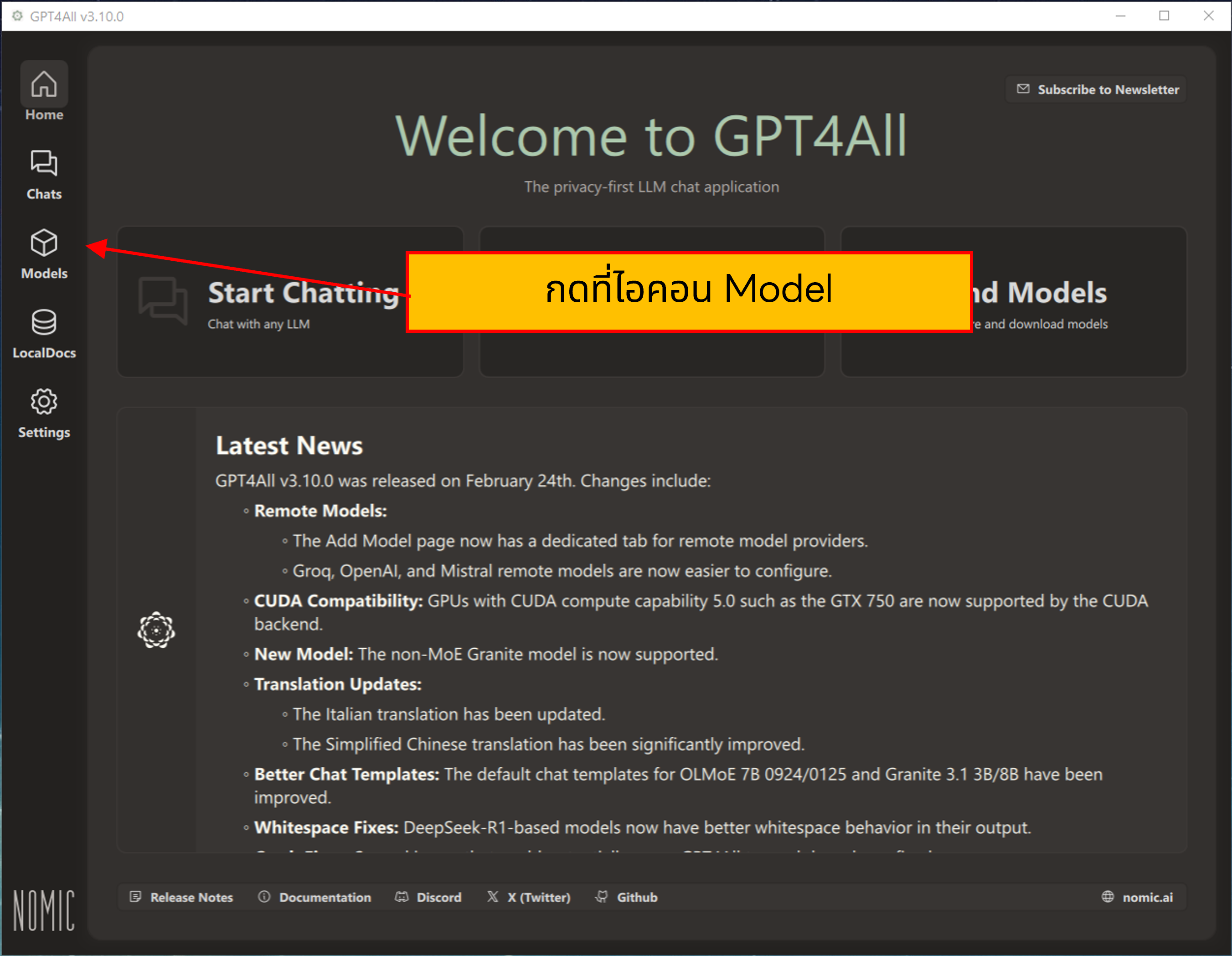This screenshot has width=1232, height=956.
Task: Subscribe to Newsletter button
Action: coord(1097,90)
